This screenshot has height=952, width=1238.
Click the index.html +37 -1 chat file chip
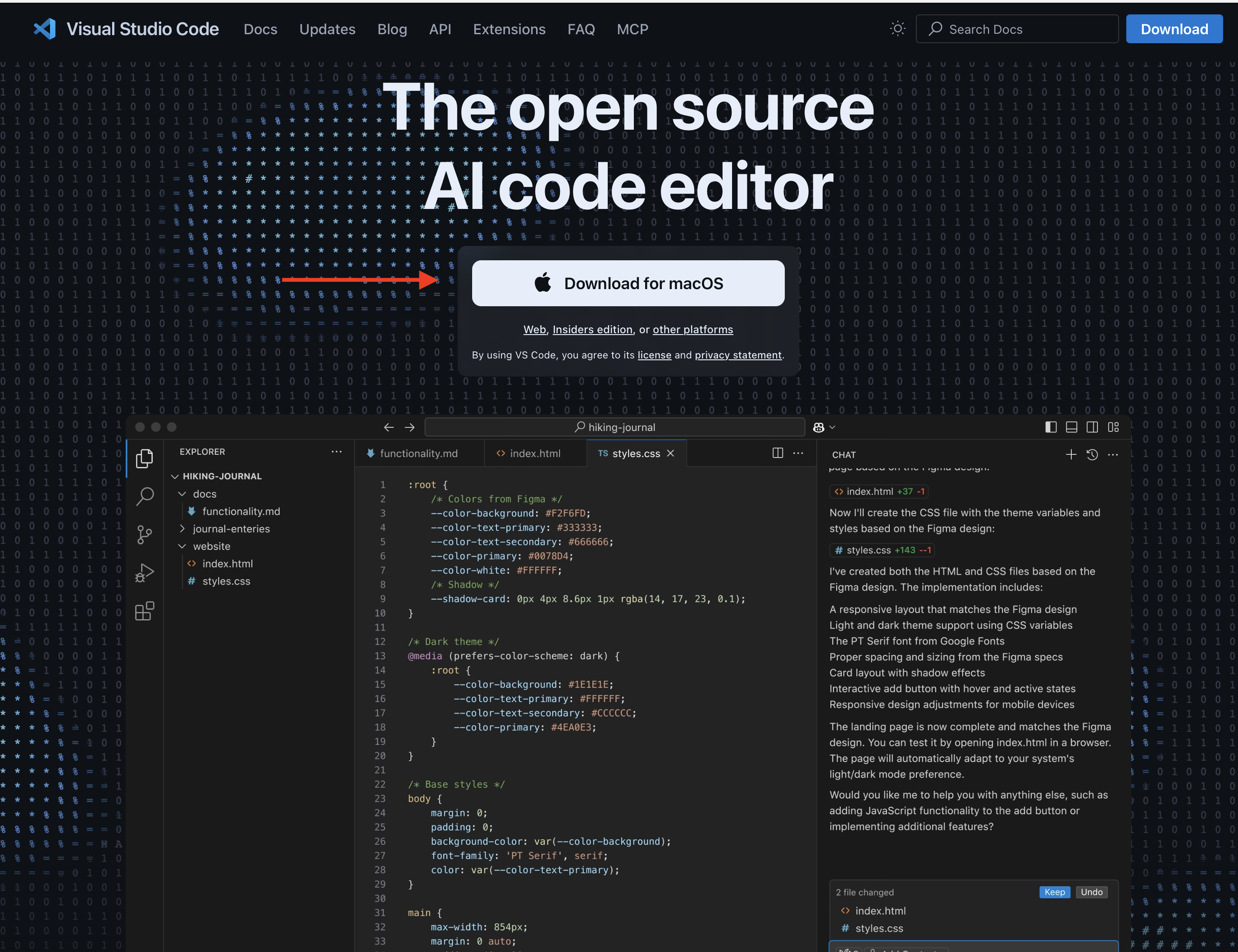coord(879,491)
